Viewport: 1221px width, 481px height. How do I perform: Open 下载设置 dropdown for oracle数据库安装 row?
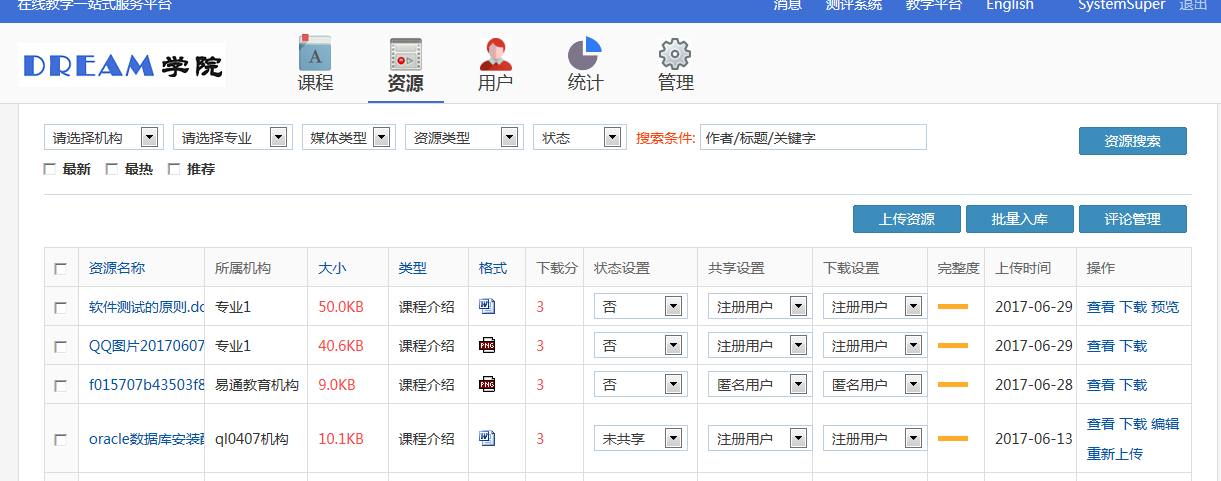click(x=873, y=438)
